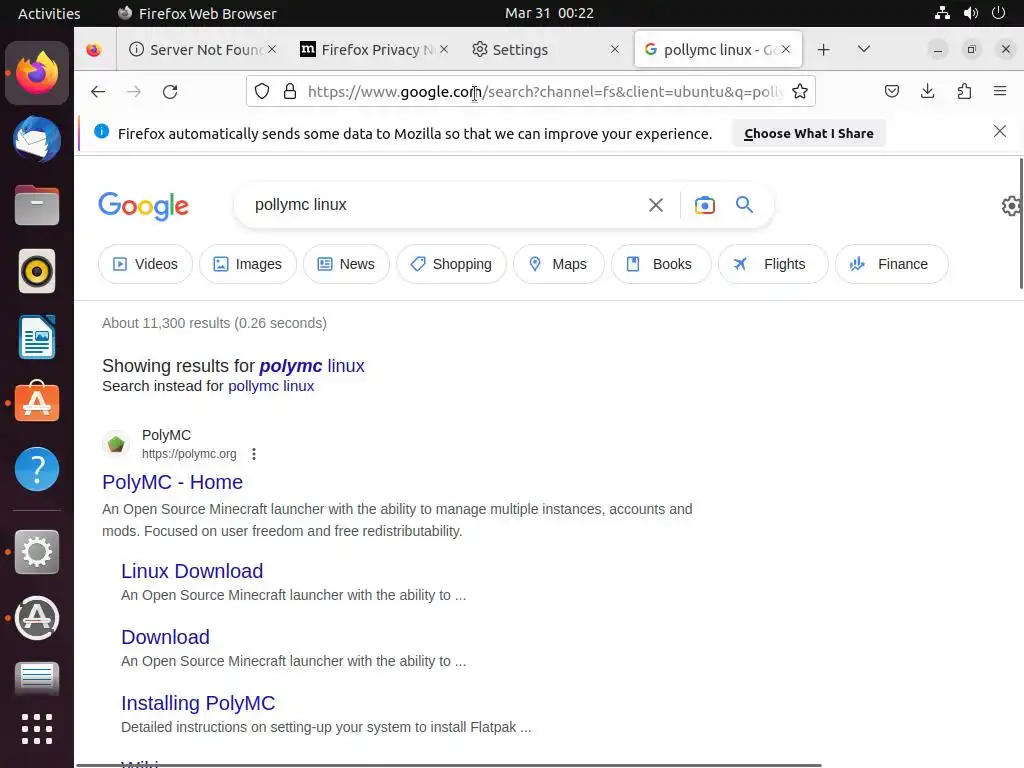Open the Downloads panel
This screenshot has width=1024, height=768.
coord(927,91)
